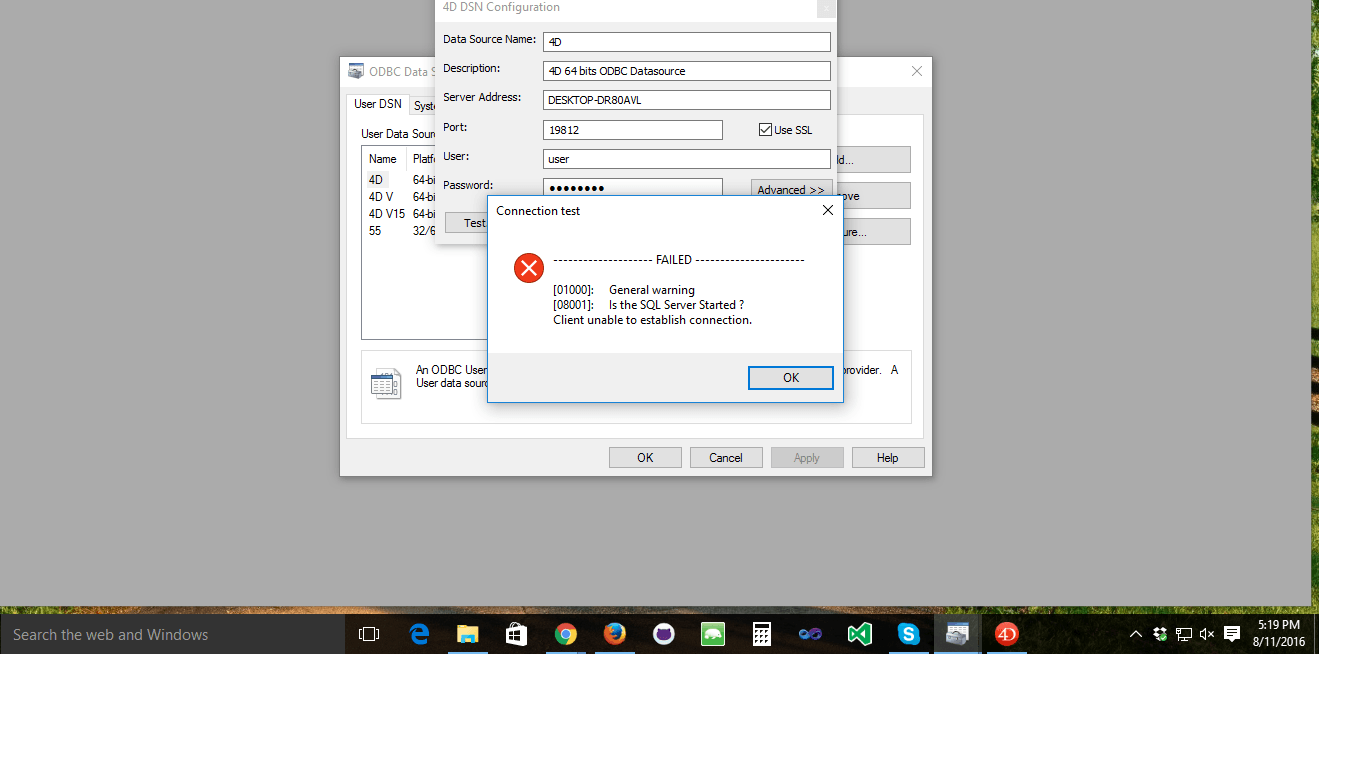Click the ODBC Administrator taskbar icon
Screen dimensions: 1366x768
pyautogui.click(x=957, y=634)
